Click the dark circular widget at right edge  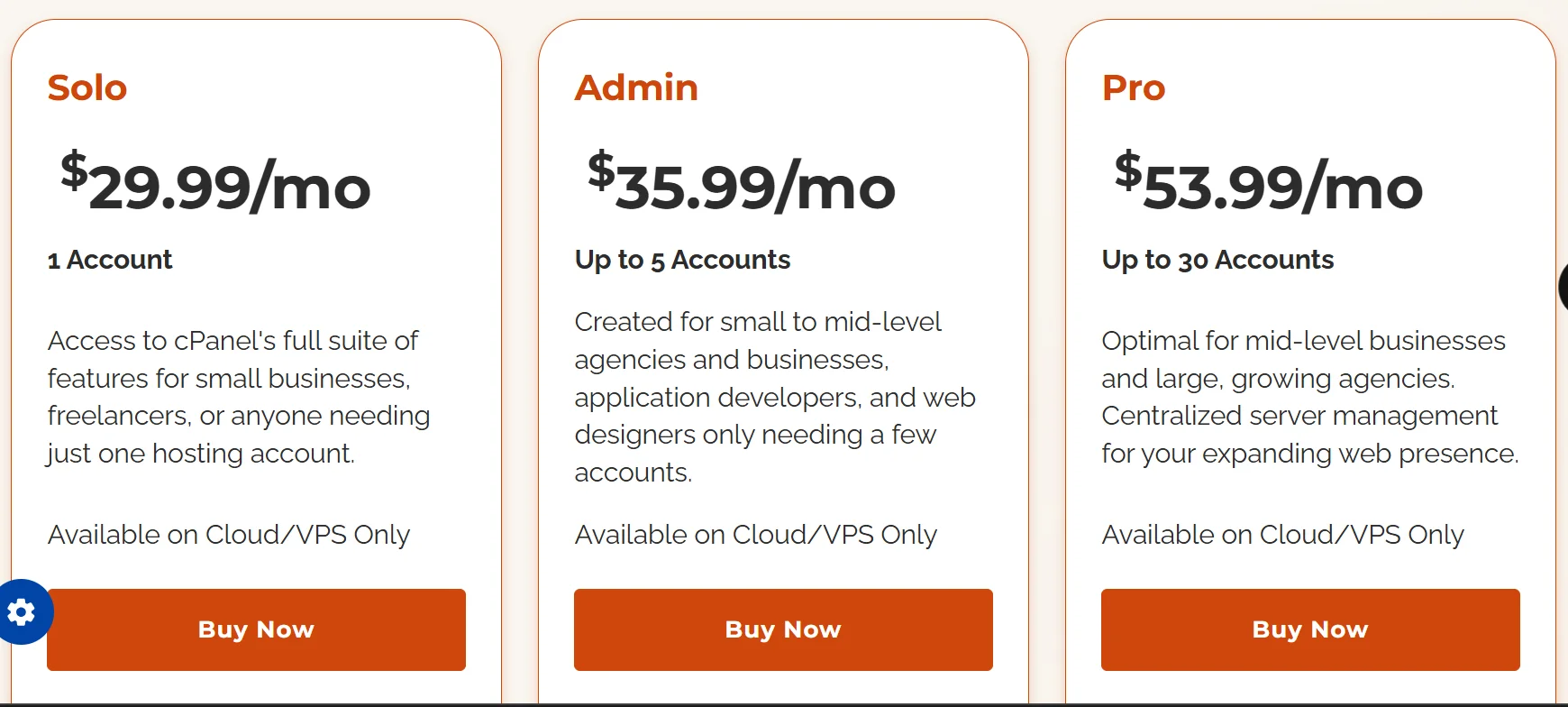pos(1563,288)
